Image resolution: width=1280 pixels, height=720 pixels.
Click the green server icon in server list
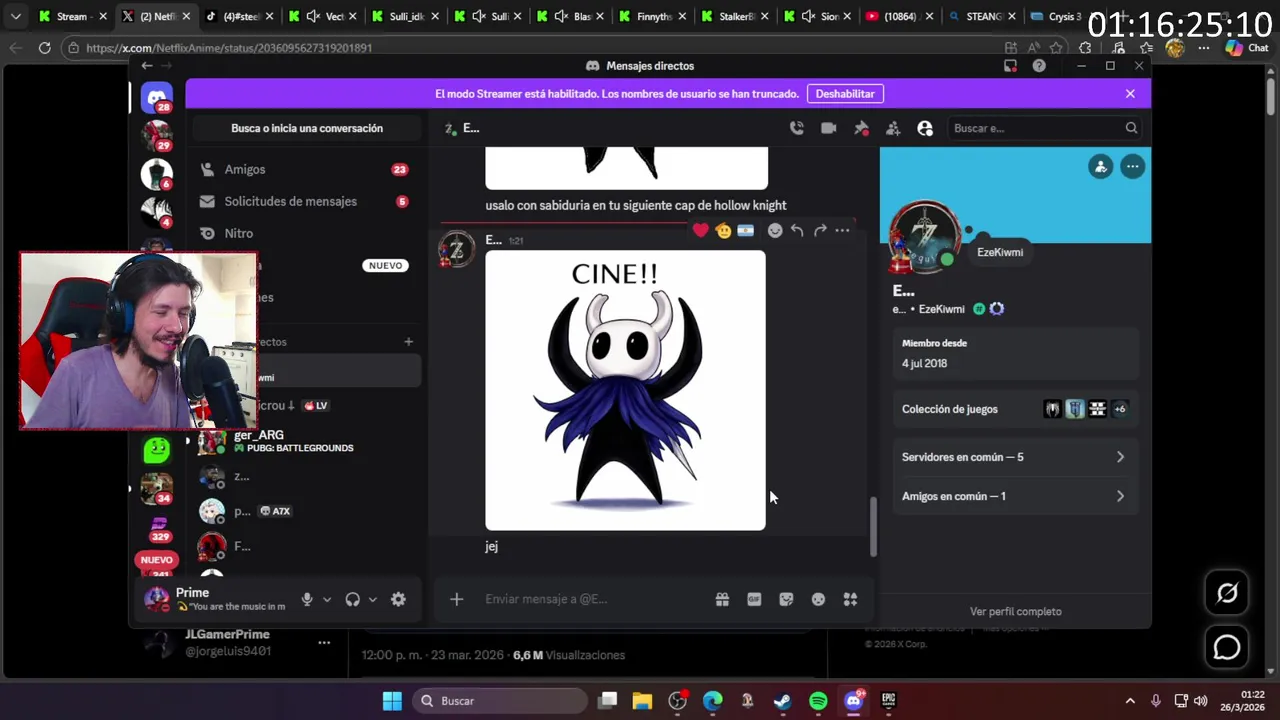click(x=157, y=450)
